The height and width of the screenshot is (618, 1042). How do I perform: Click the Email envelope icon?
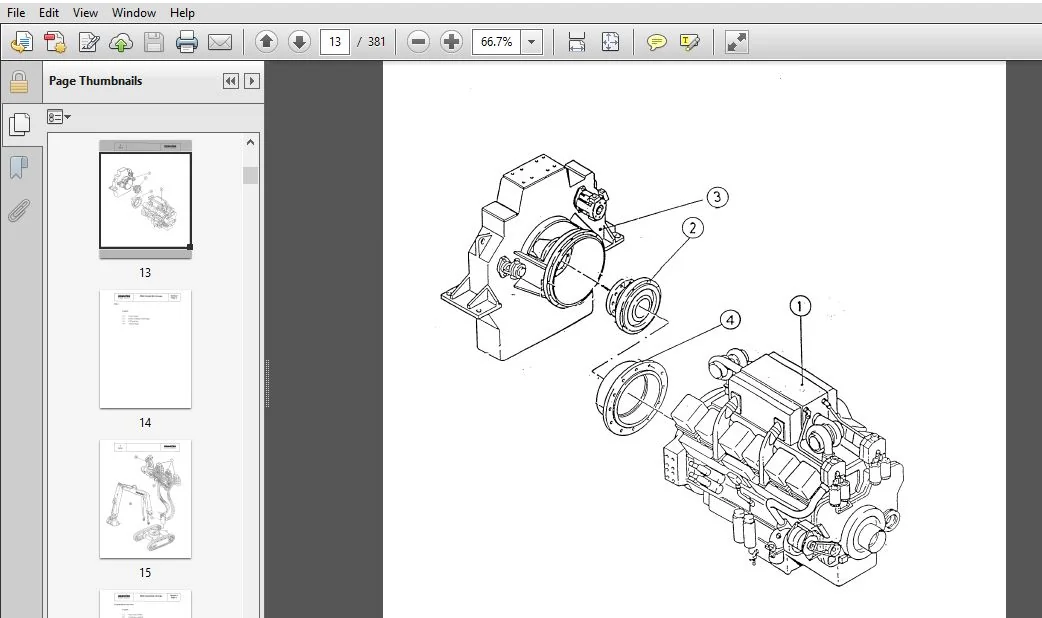click(x=220, y=43)
